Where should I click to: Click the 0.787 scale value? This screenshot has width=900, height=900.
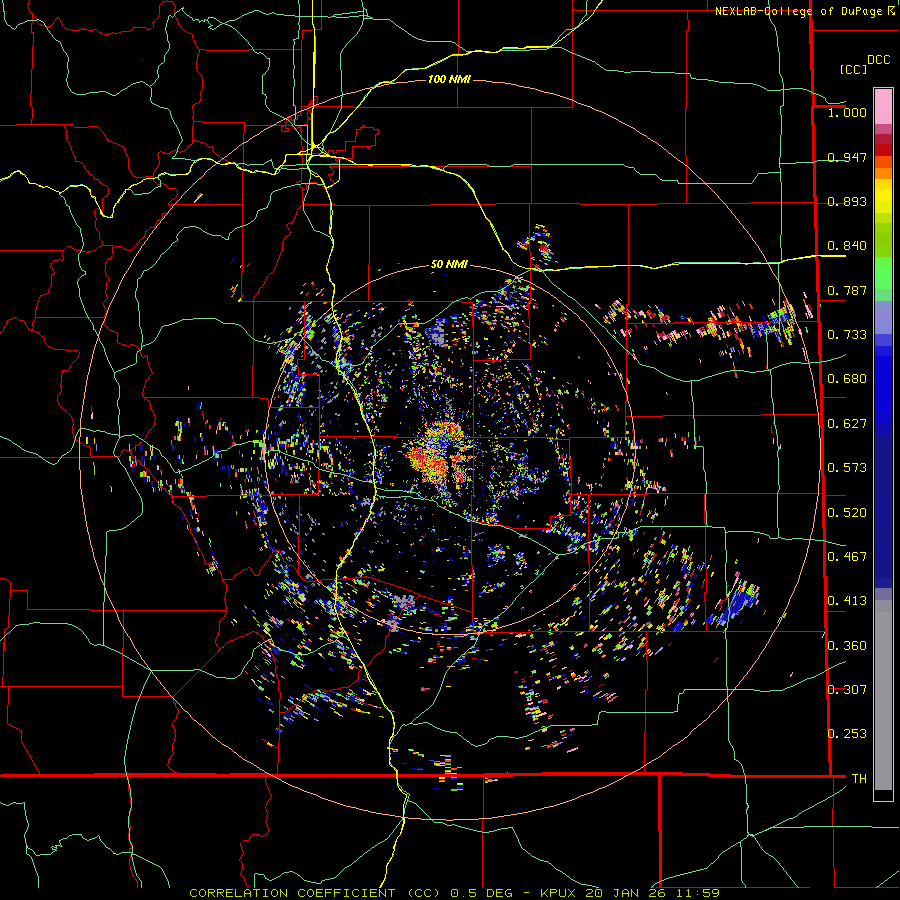pos(847,290)
